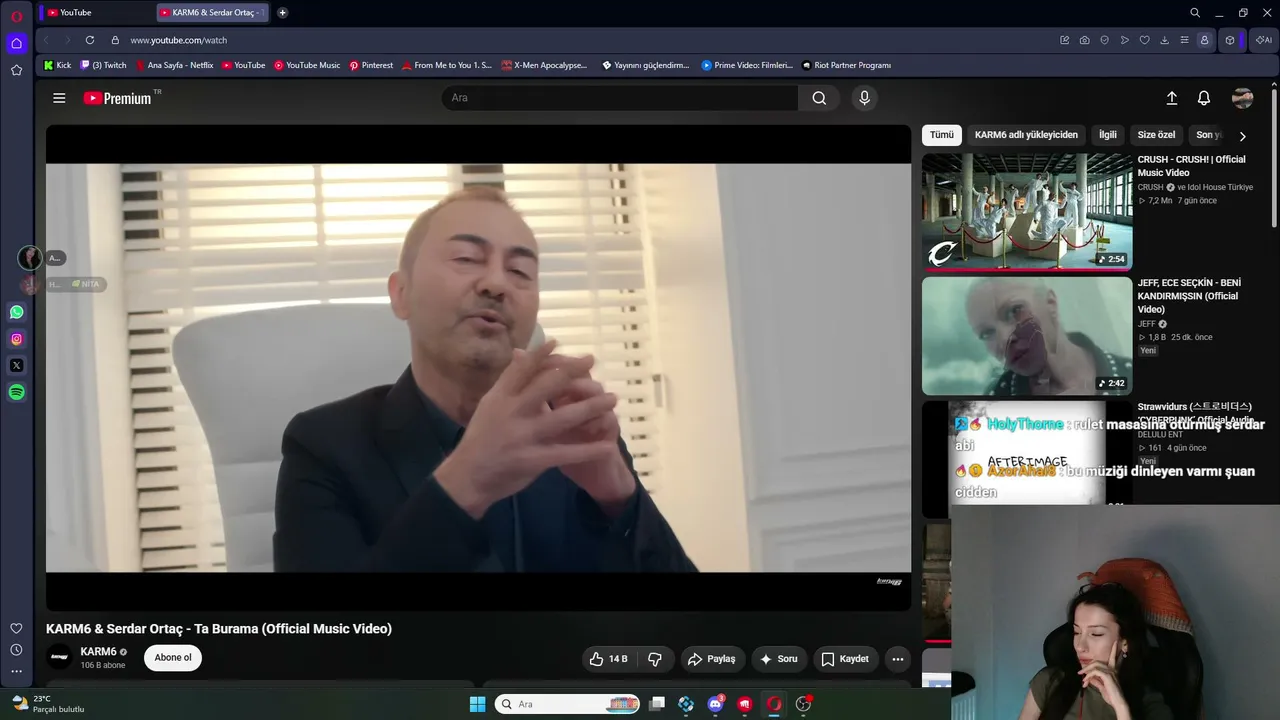Subscribe with the Abone ol button

coord(173,658)
